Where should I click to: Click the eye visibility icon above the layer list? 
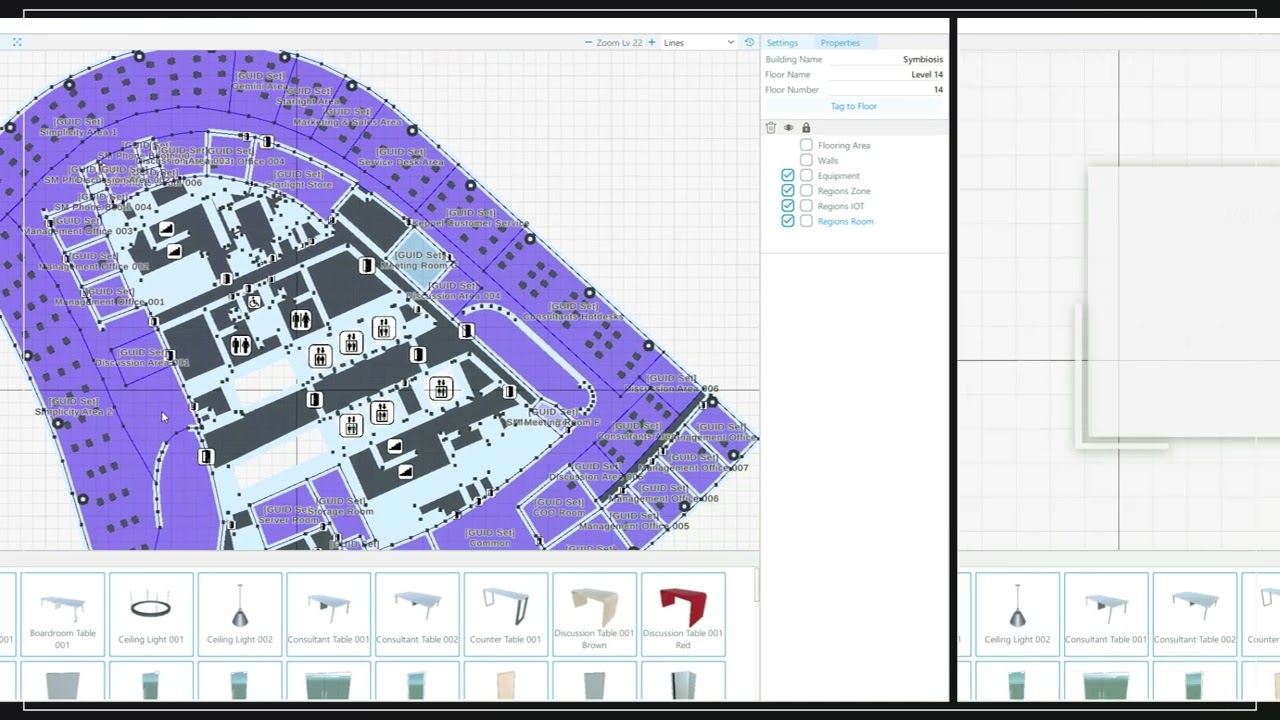pos(788,128)
